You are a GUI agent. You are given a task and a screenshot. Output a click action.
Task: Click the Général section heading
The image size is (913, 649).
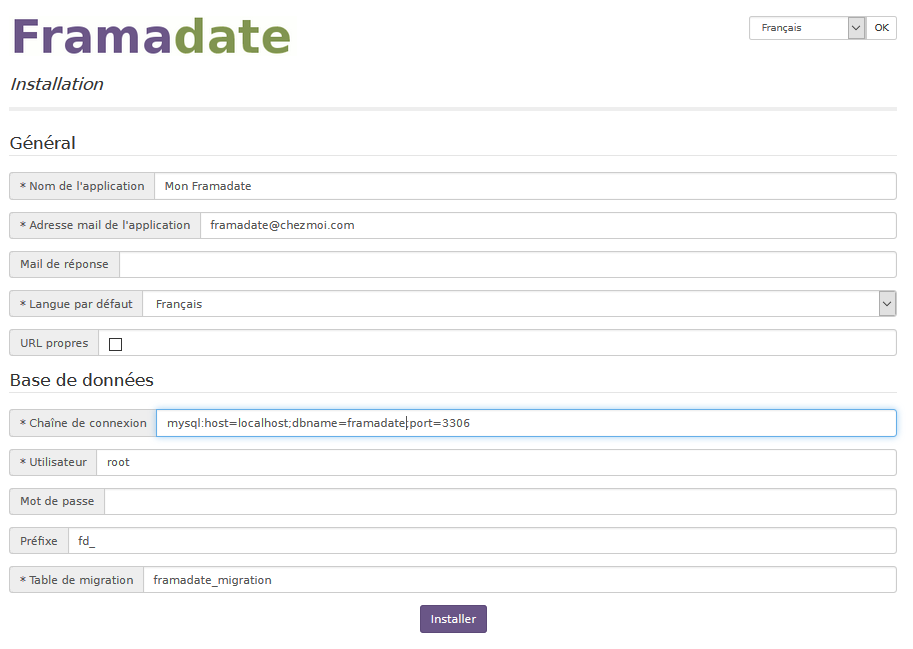coord(43,143)
